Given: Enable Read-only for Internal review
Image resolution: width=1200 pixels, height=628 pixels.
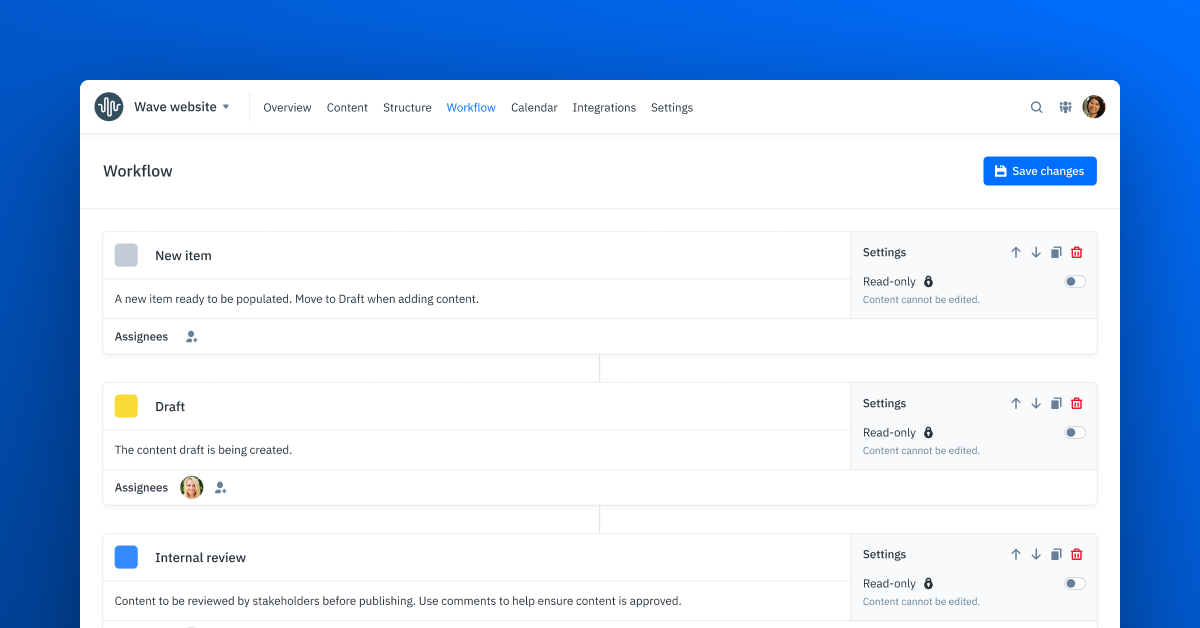Looking at the screenshot, I should [x=1075, y=583].
